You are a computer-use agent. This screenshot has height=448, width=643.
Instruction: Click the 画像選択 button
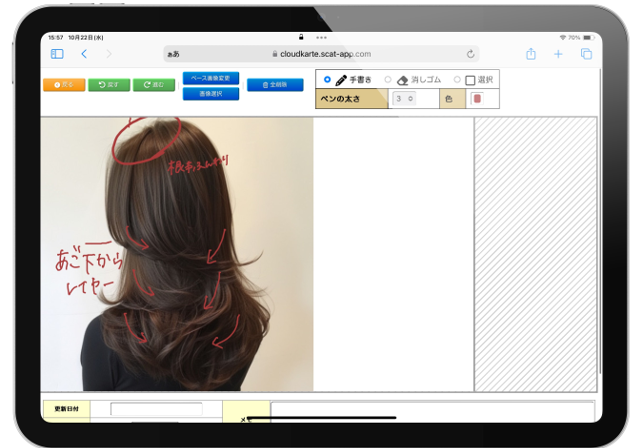point(210,93)
